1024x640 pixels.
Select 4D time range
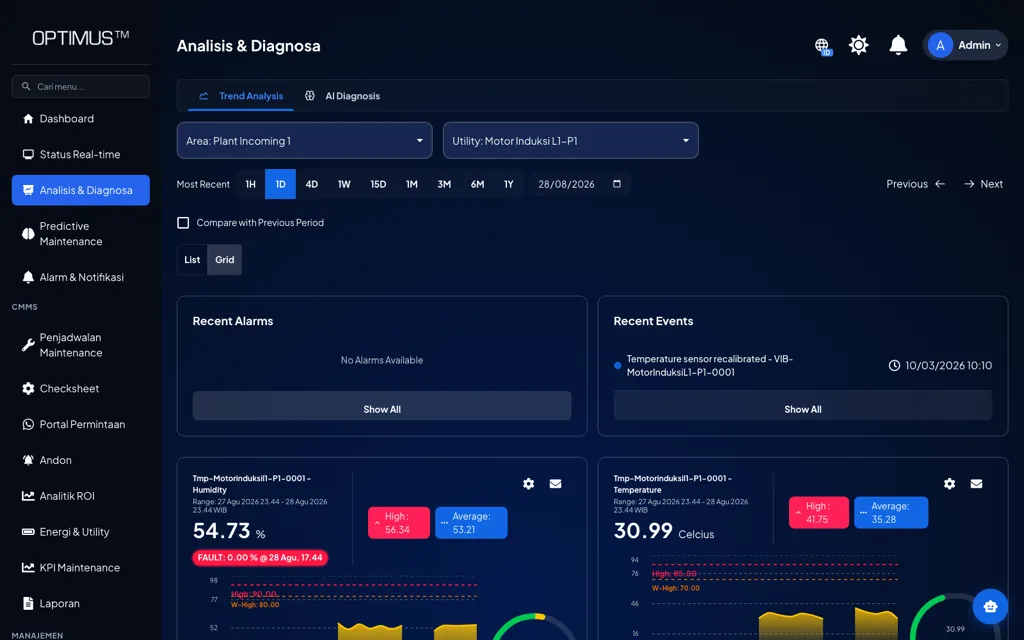[312, 184]
